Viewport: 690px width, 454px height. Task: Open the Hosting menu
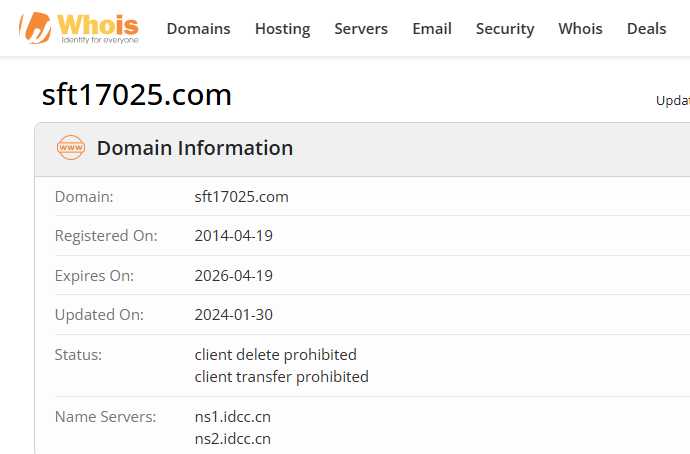tap(282, 29)
